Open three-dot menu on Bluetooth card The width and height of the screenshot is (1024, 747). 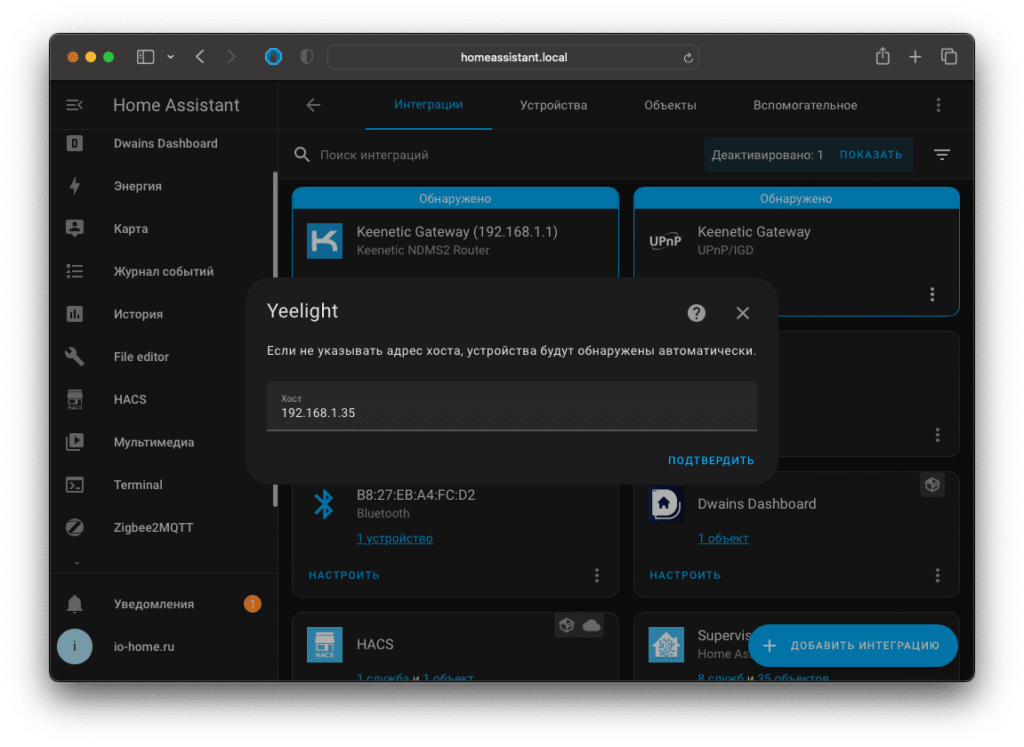597,575
